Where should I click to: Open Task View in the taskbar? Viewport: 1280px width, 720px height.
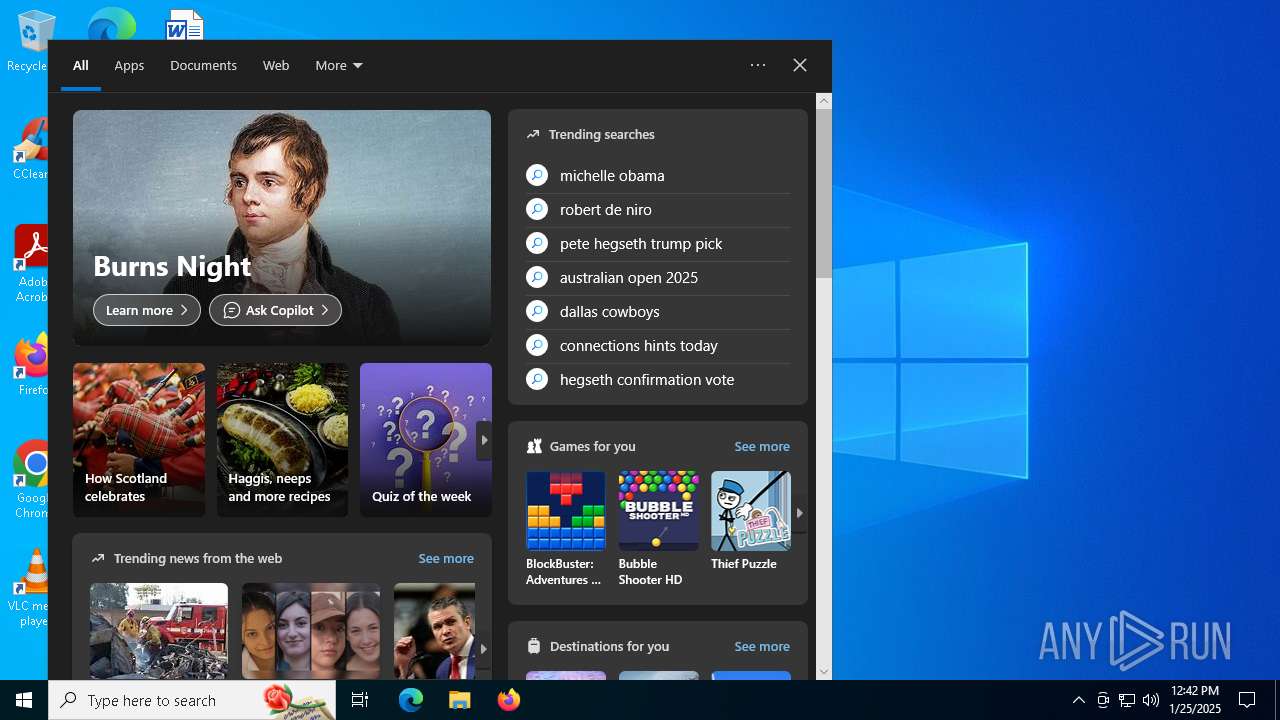coord(360,700)
